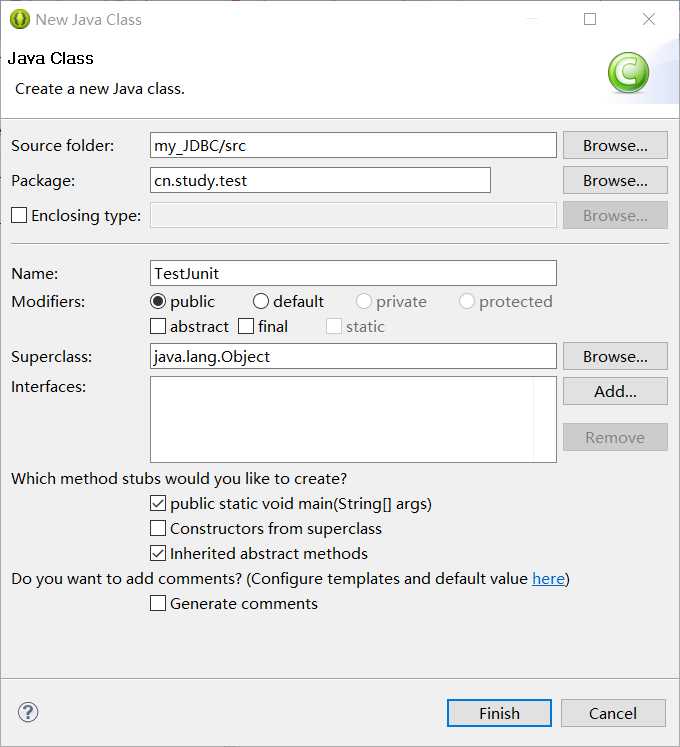The image size is (680, 747).
Task: Check the final modifier checkbox
Action: [246, 326]
